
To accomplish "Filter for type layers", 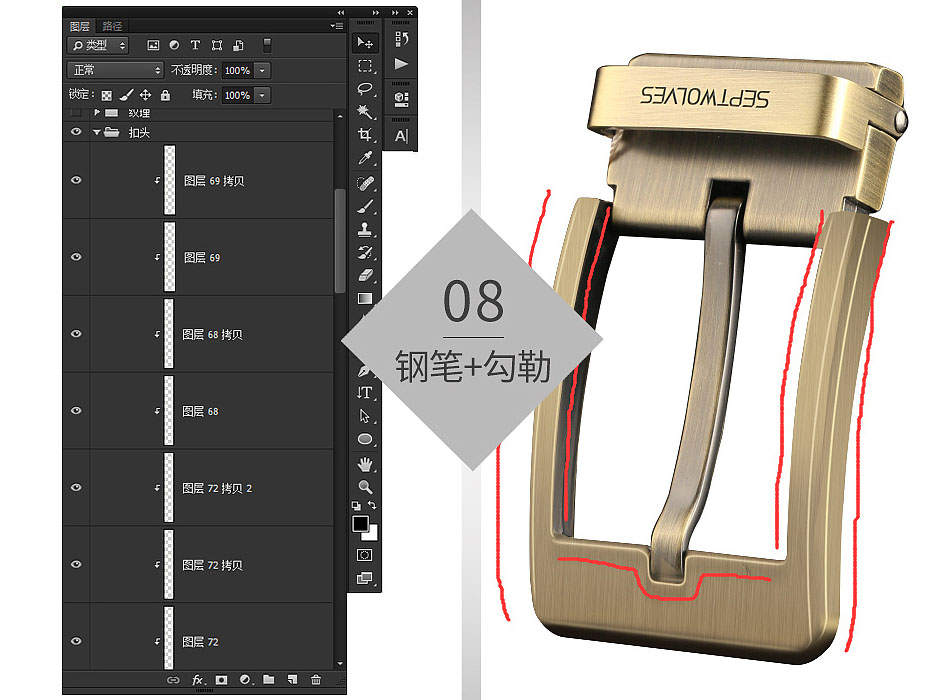I will click(x=195, y=45).
